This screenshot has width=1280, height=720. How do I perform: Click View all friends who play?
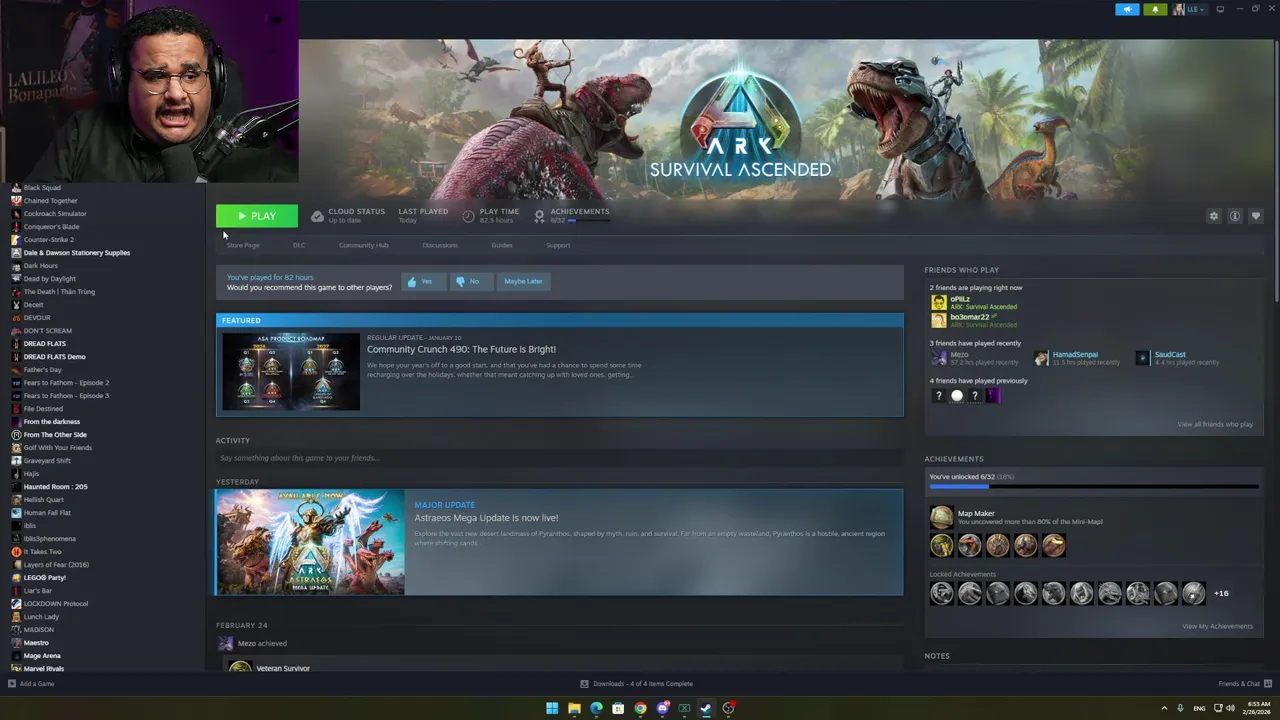point(1215,424)
